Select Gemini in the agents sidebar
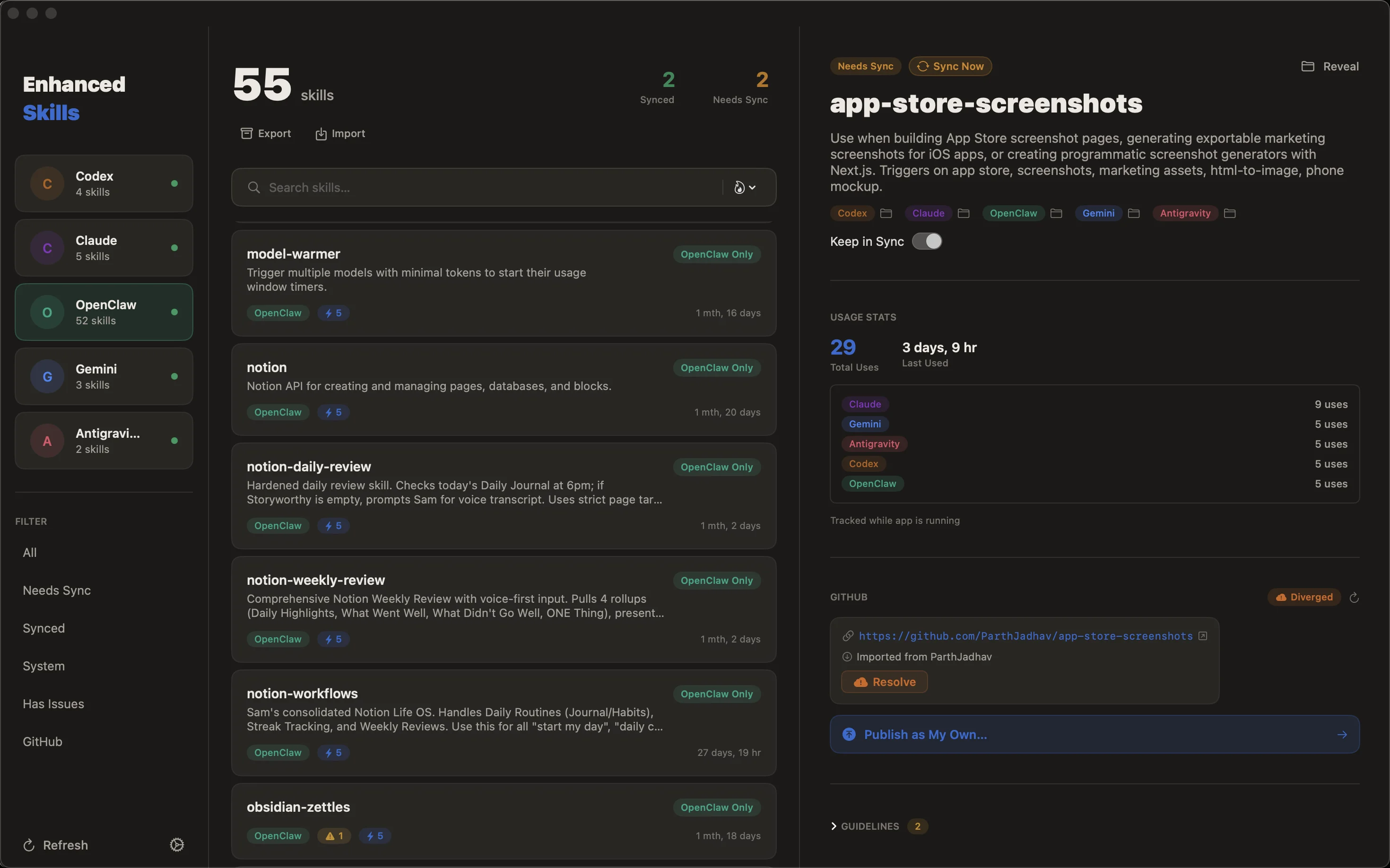The width and height of the screenshot is (1390, 868). (104, 376)
